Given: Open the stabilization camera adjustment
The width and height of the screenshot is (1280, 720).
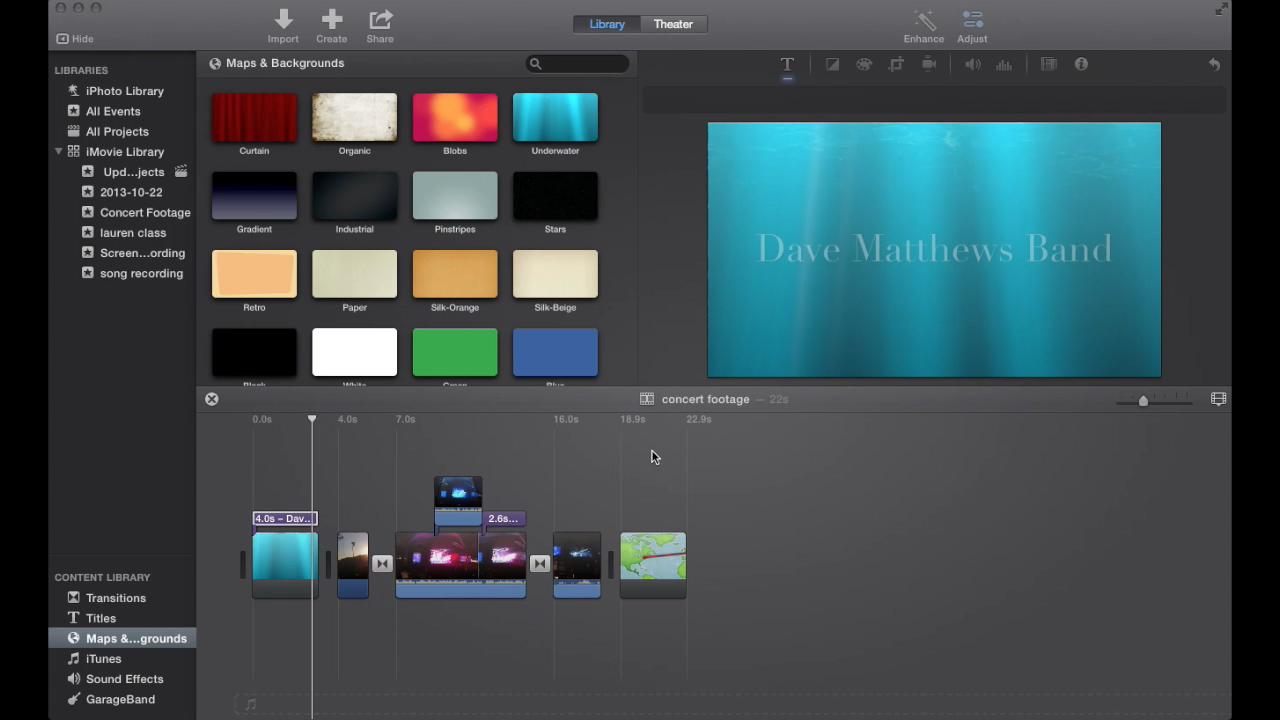Looking at the screenshot, I should [929, 64].
